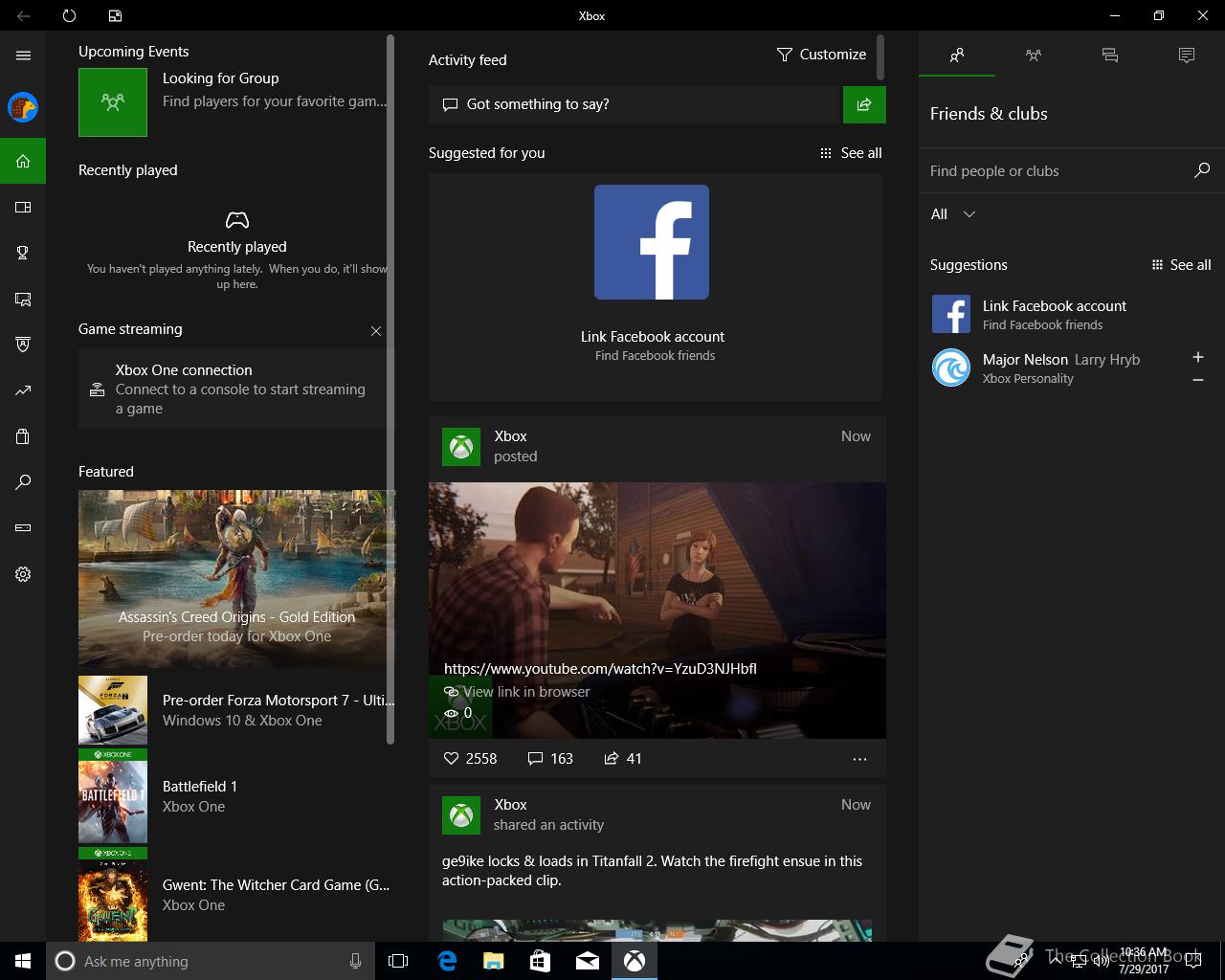Open Pre-order Forza Motorsport 7 item
The image size is (1225, 980).
(x=236, y=710)
